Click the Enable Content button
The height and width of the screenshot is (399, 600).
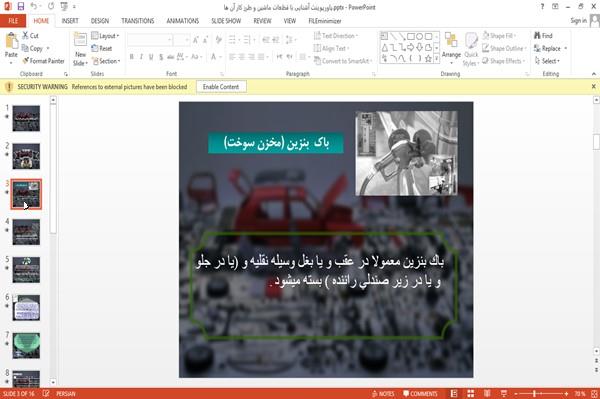(x=221, y=87)
